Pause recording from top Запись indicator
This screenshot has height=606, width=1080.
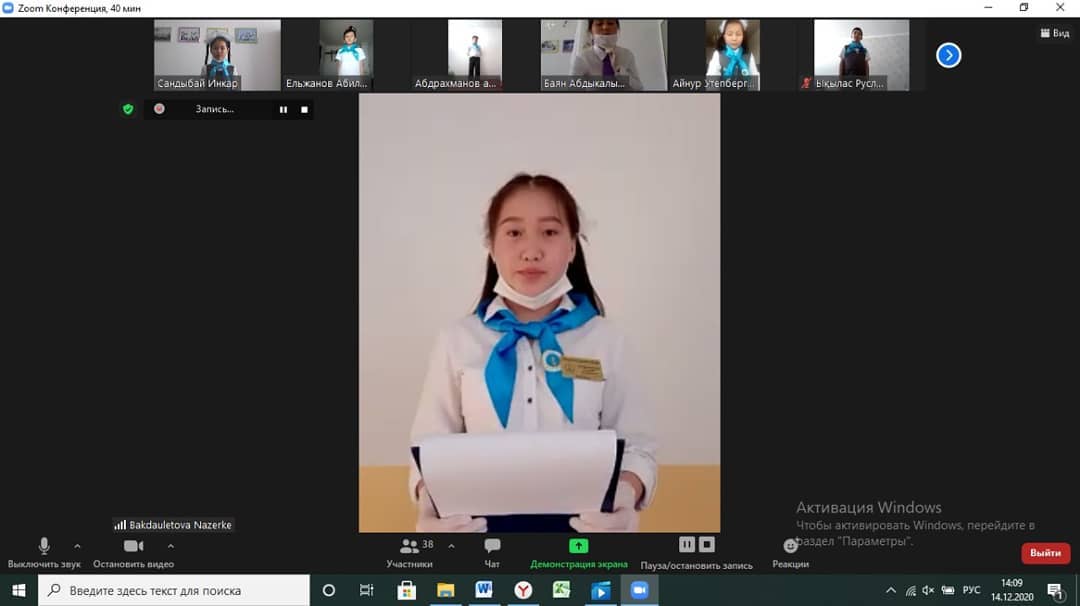tap(283, 109)
